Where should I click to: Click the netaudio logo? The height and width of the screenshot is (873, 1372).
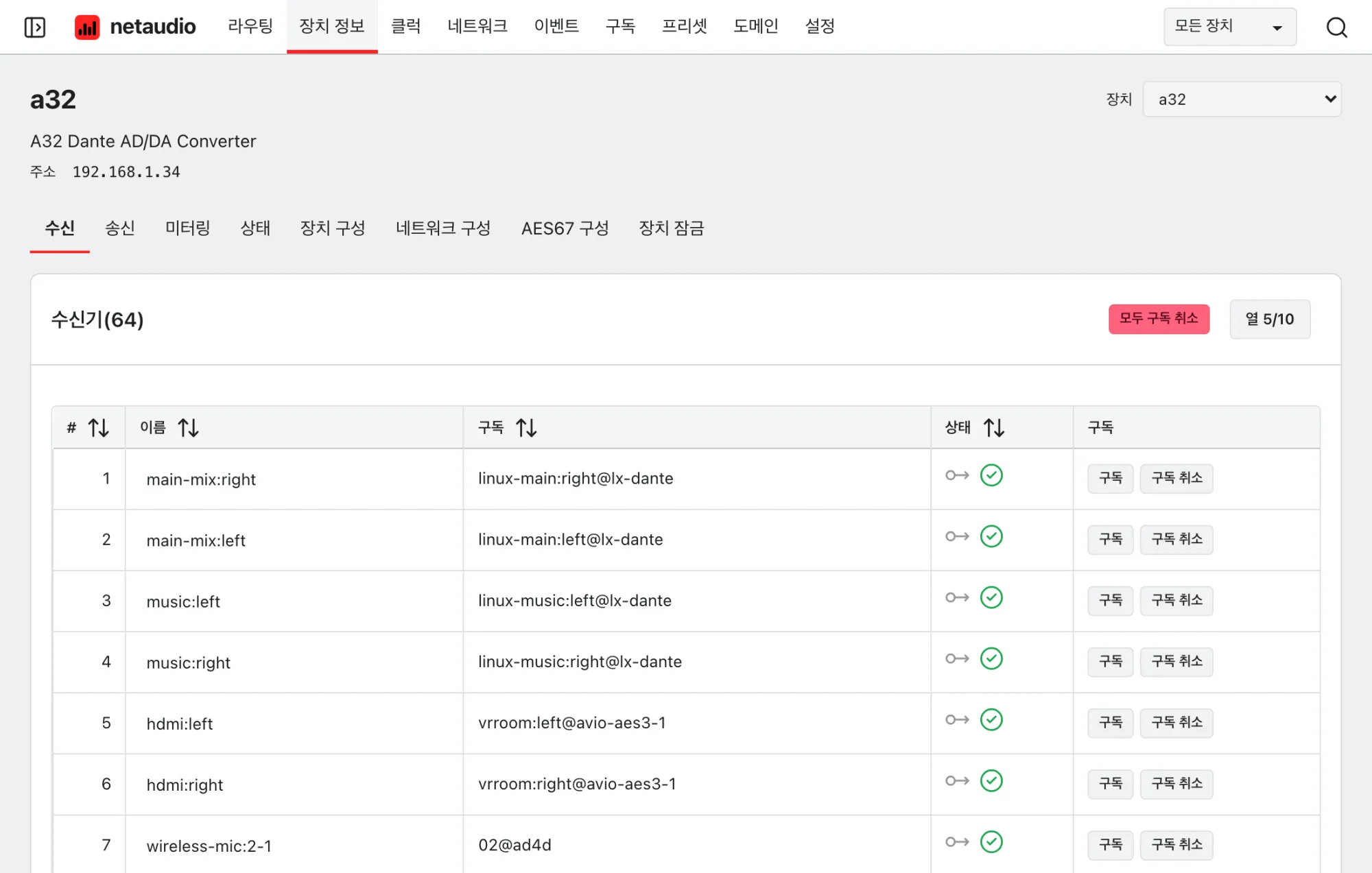coord(135,27)
